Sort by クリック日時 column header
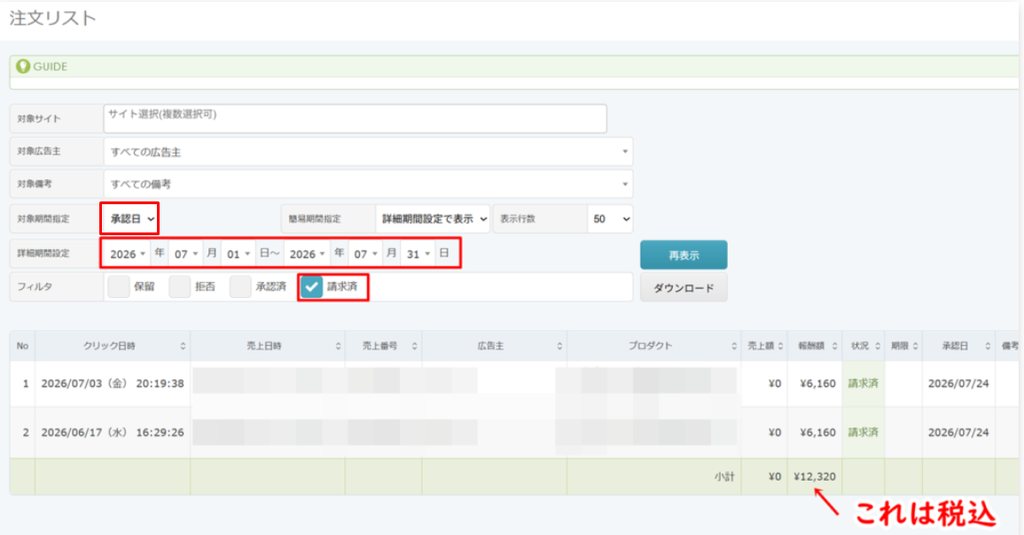Image resolution: width=1024 pixels, height=535 pixels. (x=112, y=346)
